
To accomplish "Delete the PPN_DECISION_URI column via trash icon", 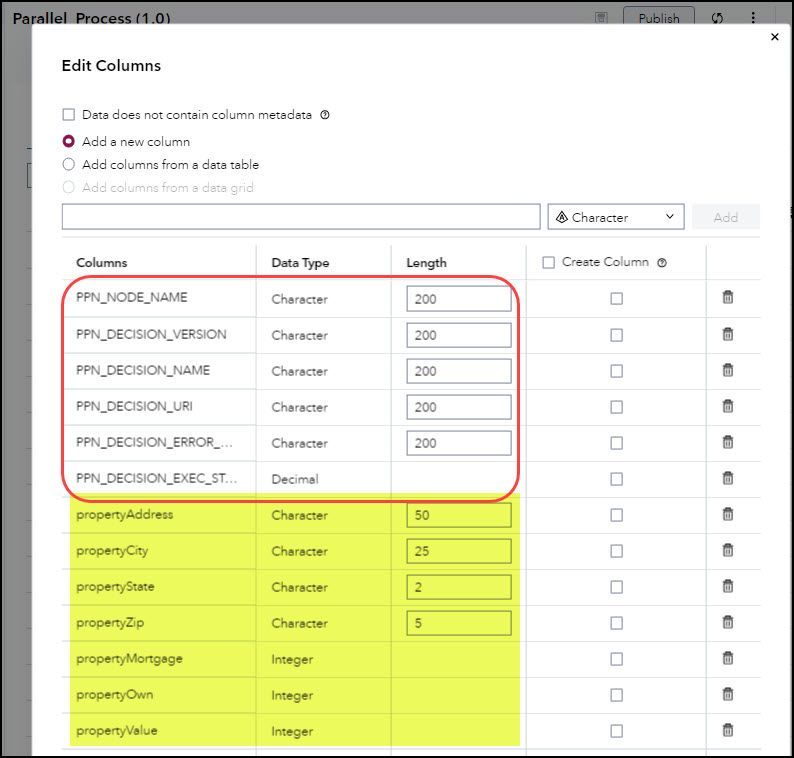I will click(x=728, y=406).
